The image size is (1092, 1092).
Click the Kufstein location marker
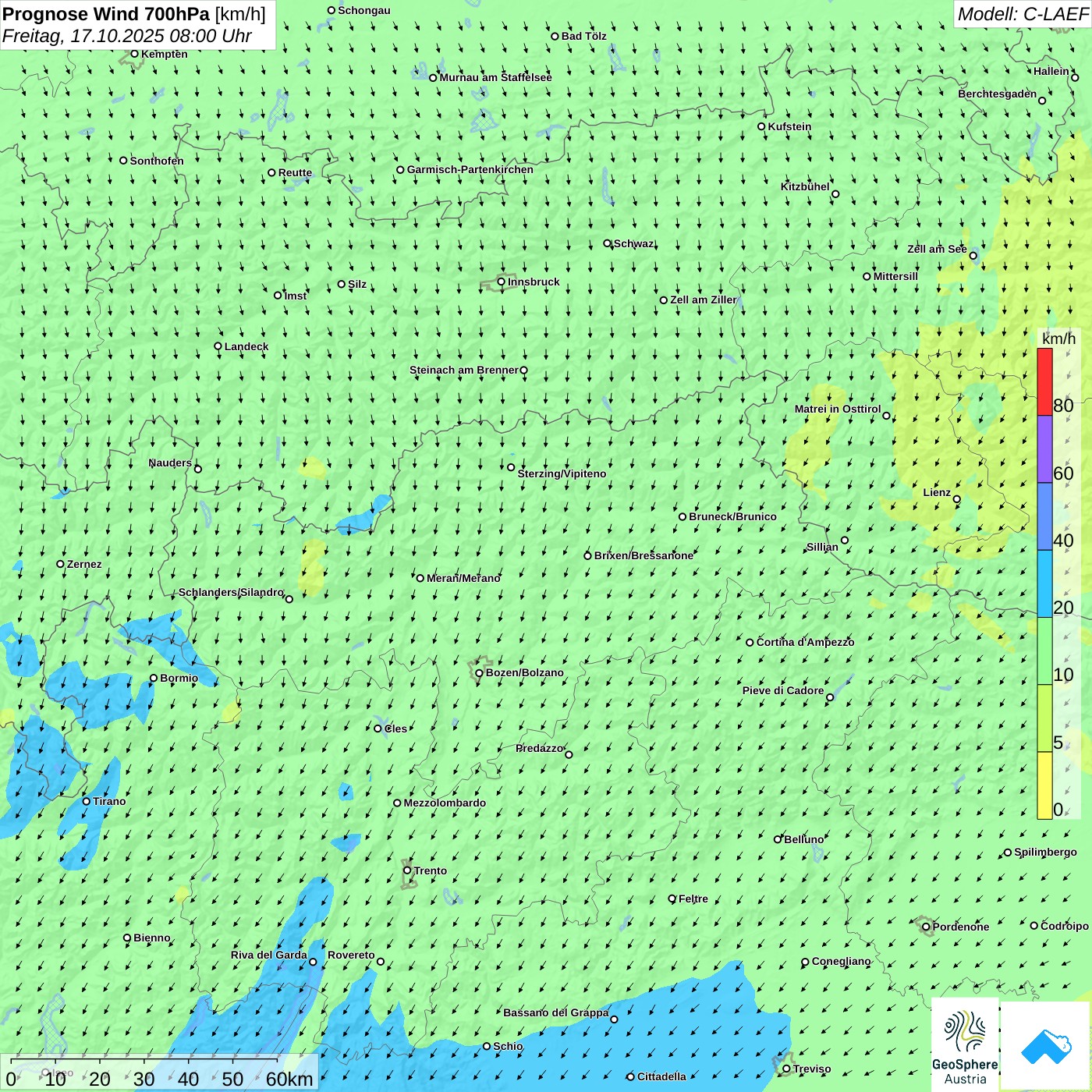pyautogui.click(x=762, y=126)
